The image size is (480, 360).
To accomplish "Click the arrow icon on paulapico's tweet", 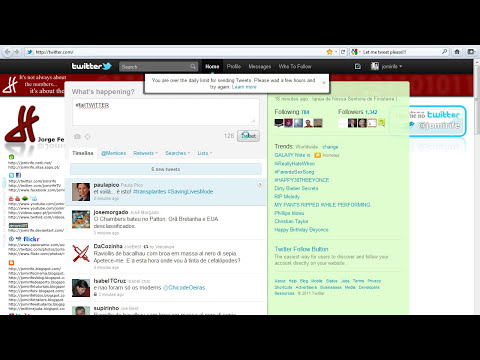I will pyautogui.click(x=260, y=184).
